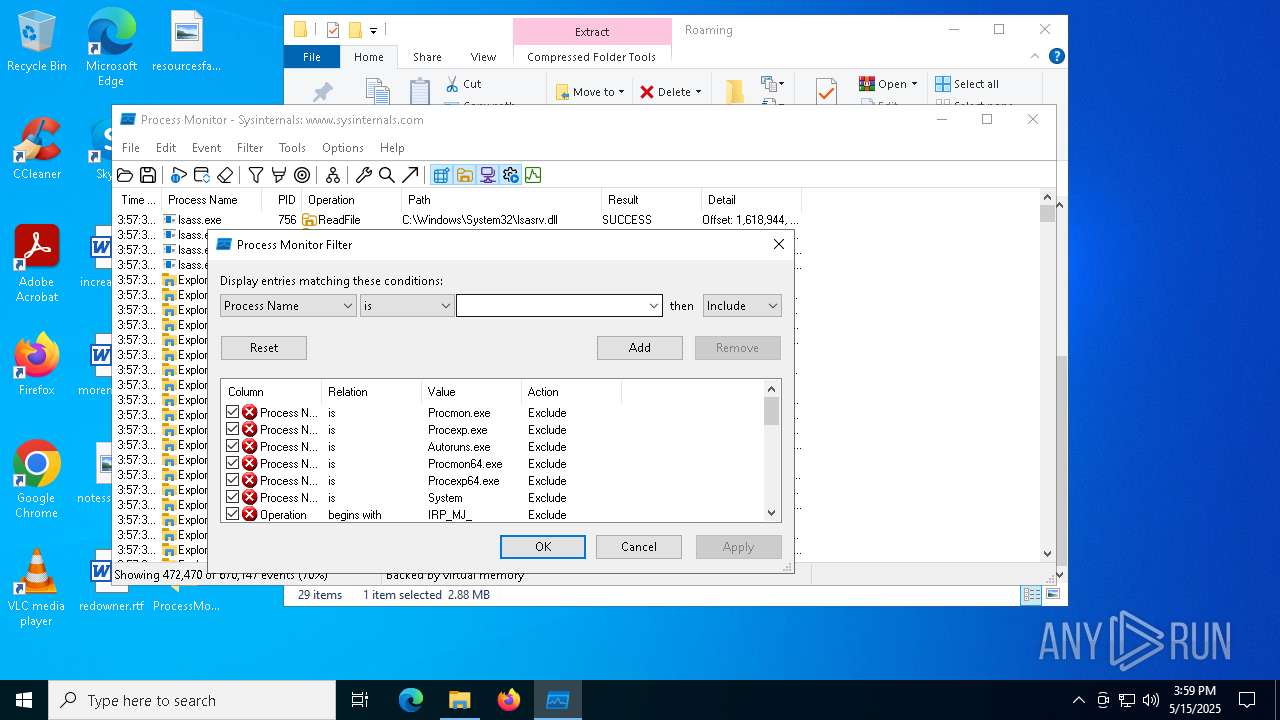The width and height of the screenshot is (1280, 720).
Task: Click the Add button in filter dialog
Action: pyautogui.click(x=640, y=348)
